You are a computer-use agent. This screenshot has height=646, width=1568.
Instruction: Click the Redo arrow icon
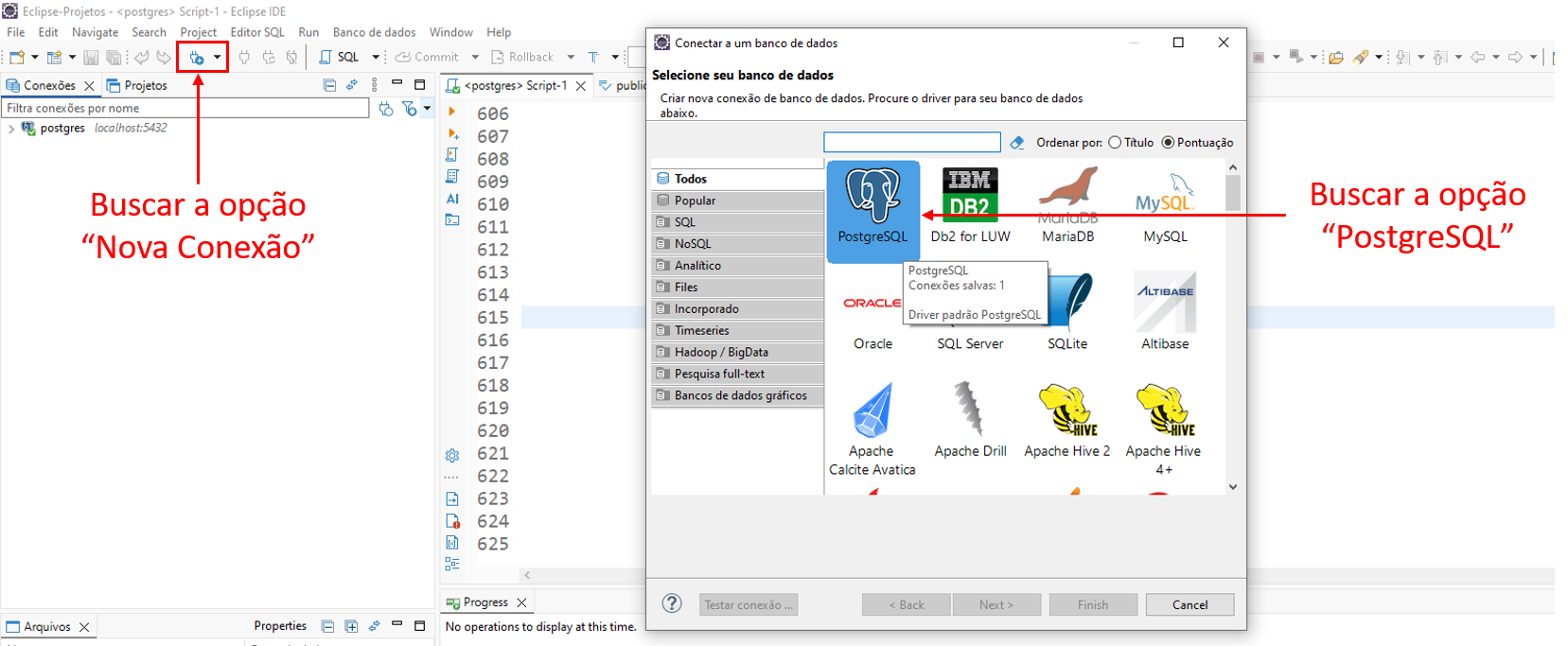tap(164, 58)
